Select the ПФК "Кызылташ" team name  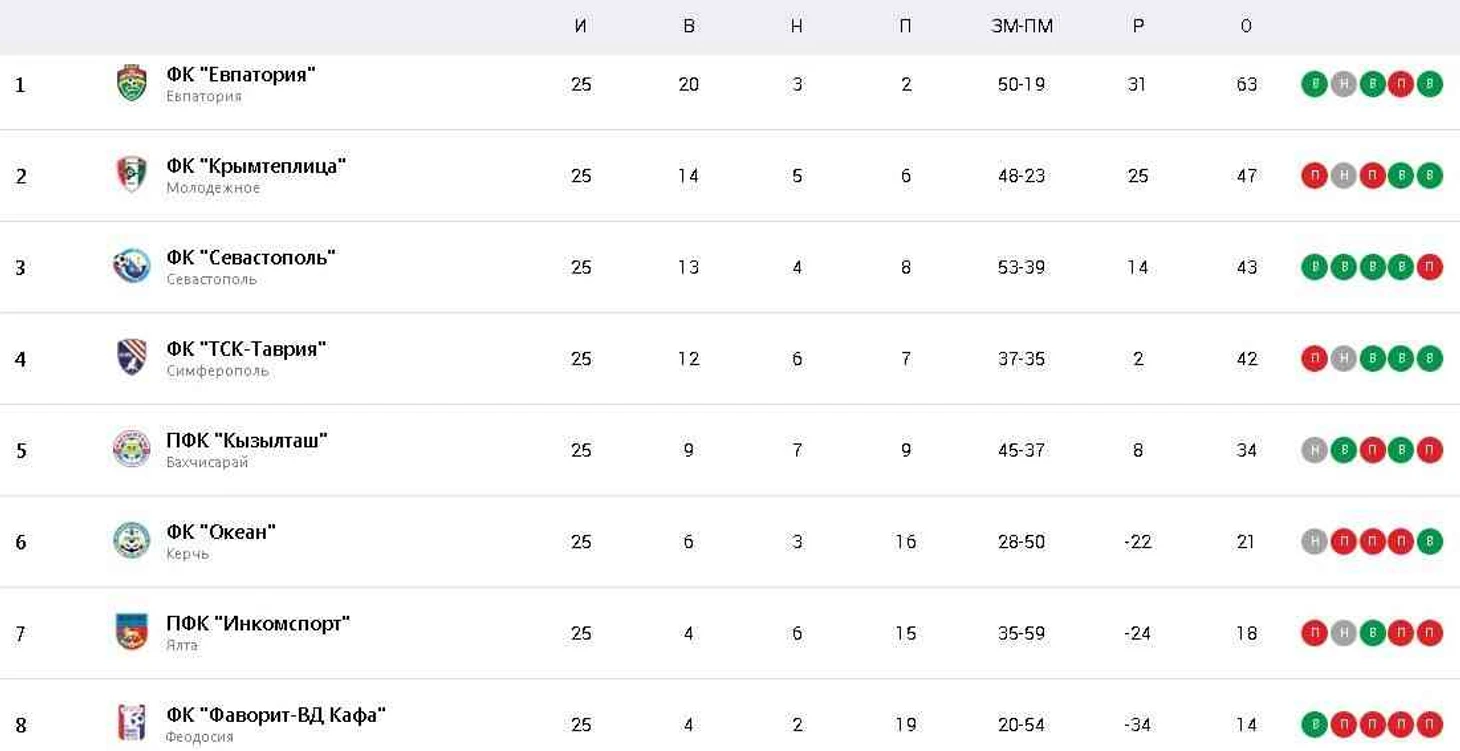click(x=247, y=440)
